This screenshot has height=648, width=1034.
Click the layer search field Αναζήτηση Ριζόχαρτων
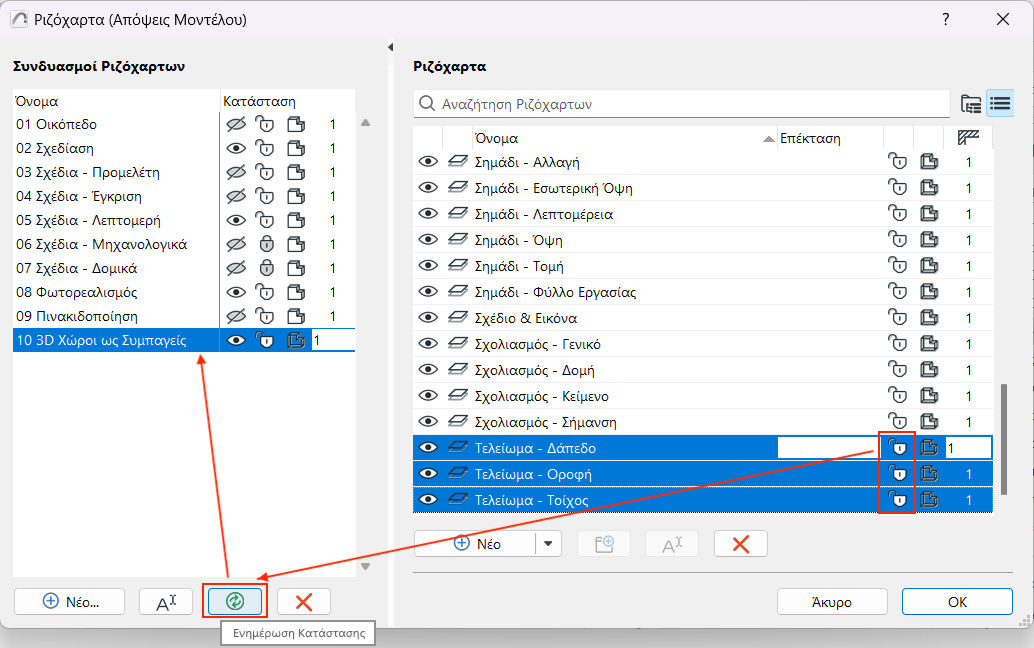click(x=682, y=104)
